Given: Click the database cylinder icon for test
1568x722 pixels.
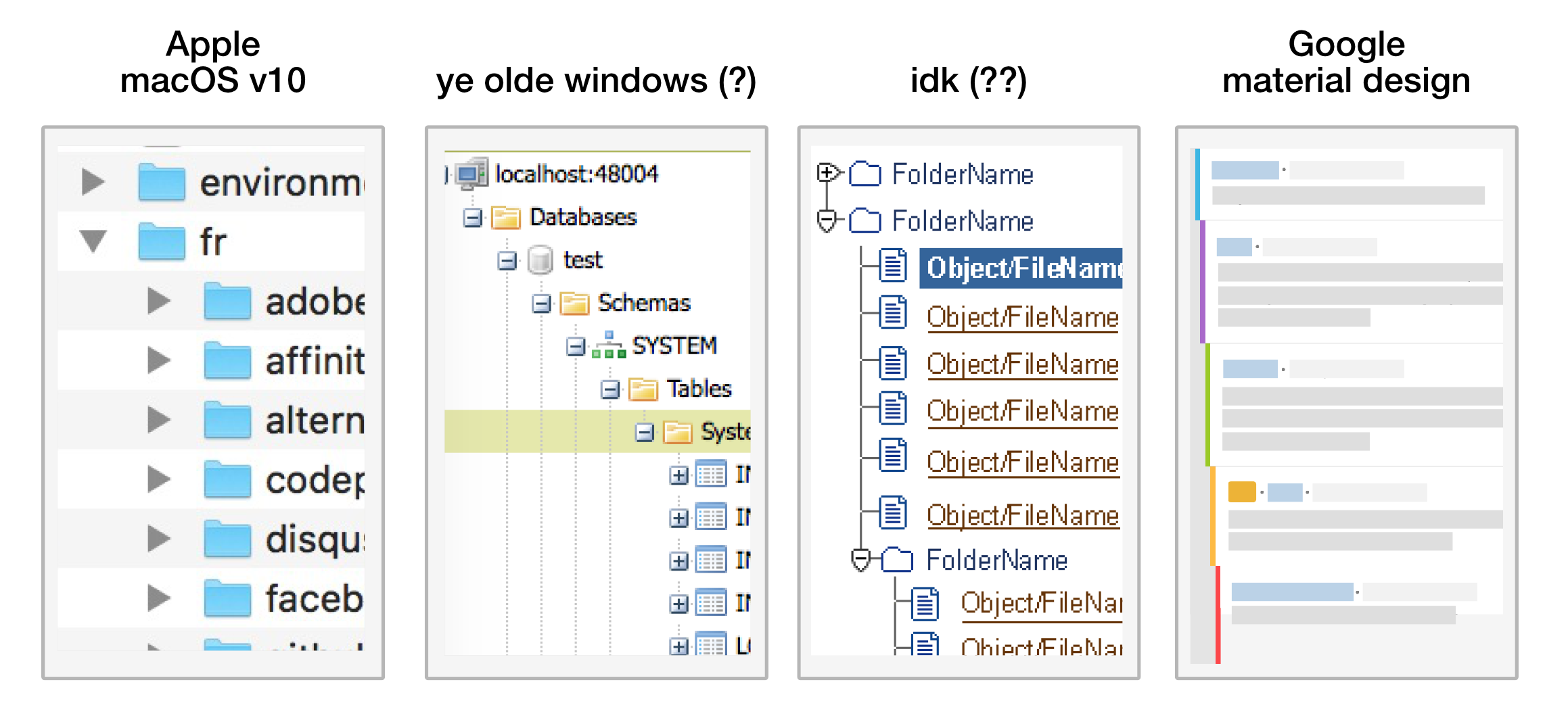Looking at the screenshot, I should pyautogui.click(x=540, y=260).
